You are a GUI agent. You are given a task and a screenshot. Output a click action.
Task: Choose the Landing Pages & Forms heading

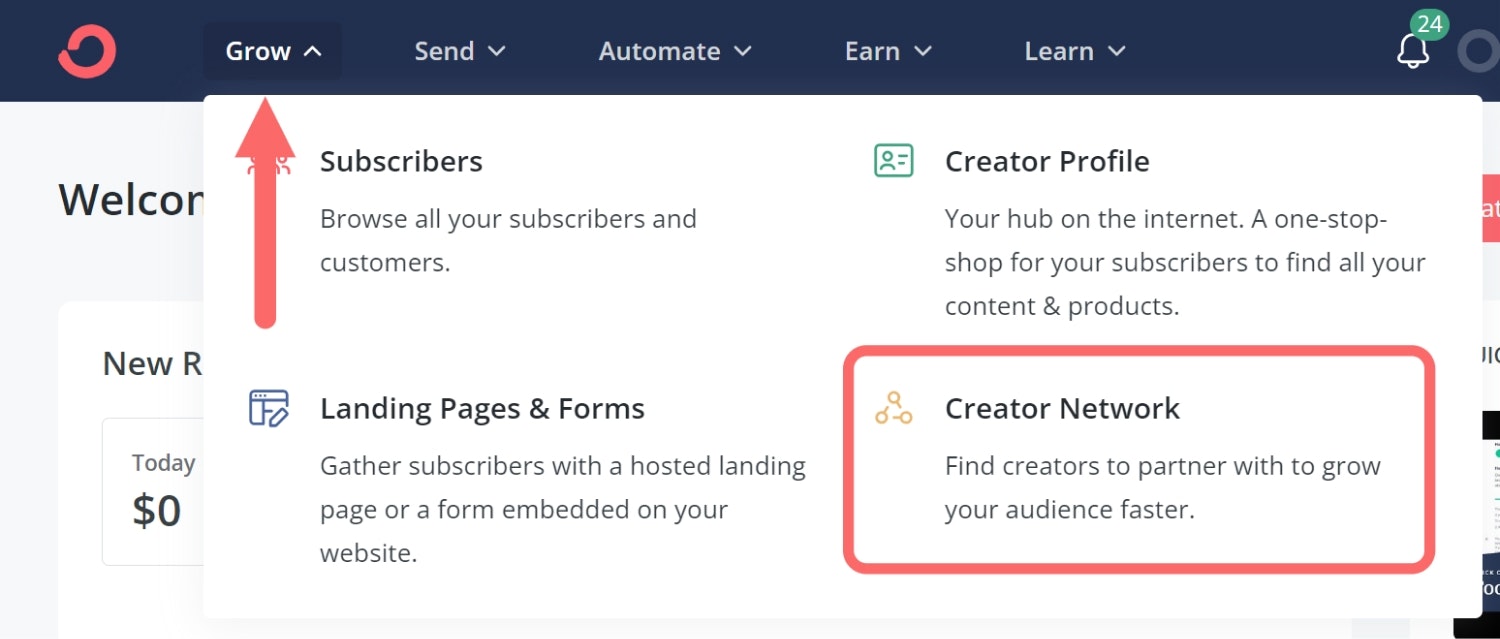coord(482,408)
